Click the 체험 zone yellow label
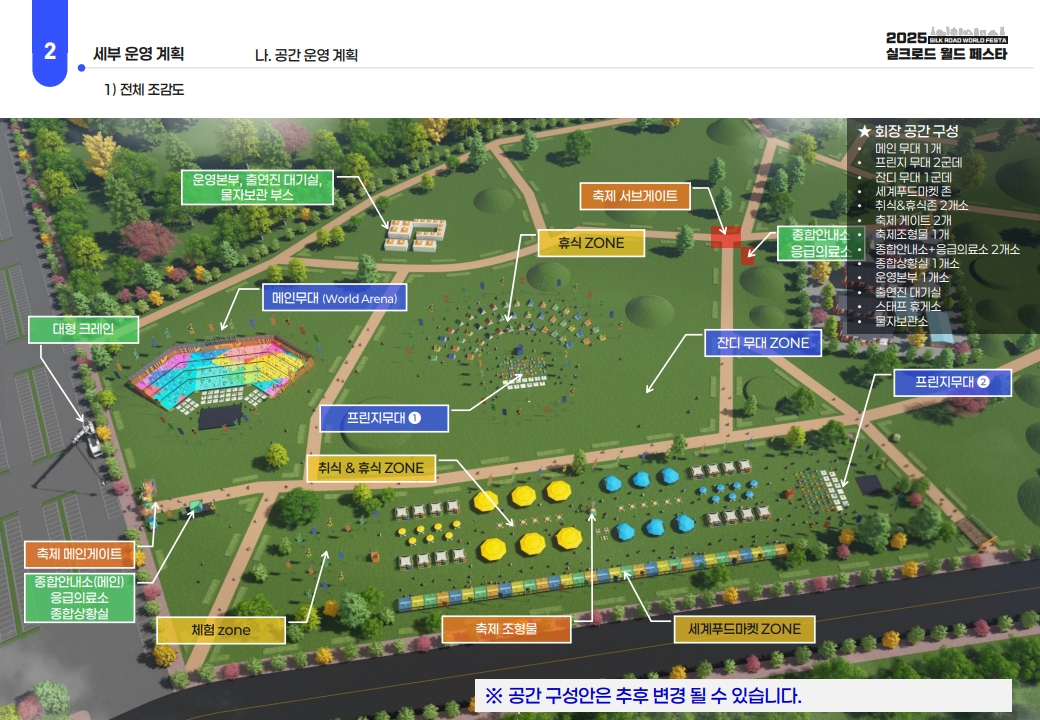Screen dimensions: 1040x720 click(220, 630)
